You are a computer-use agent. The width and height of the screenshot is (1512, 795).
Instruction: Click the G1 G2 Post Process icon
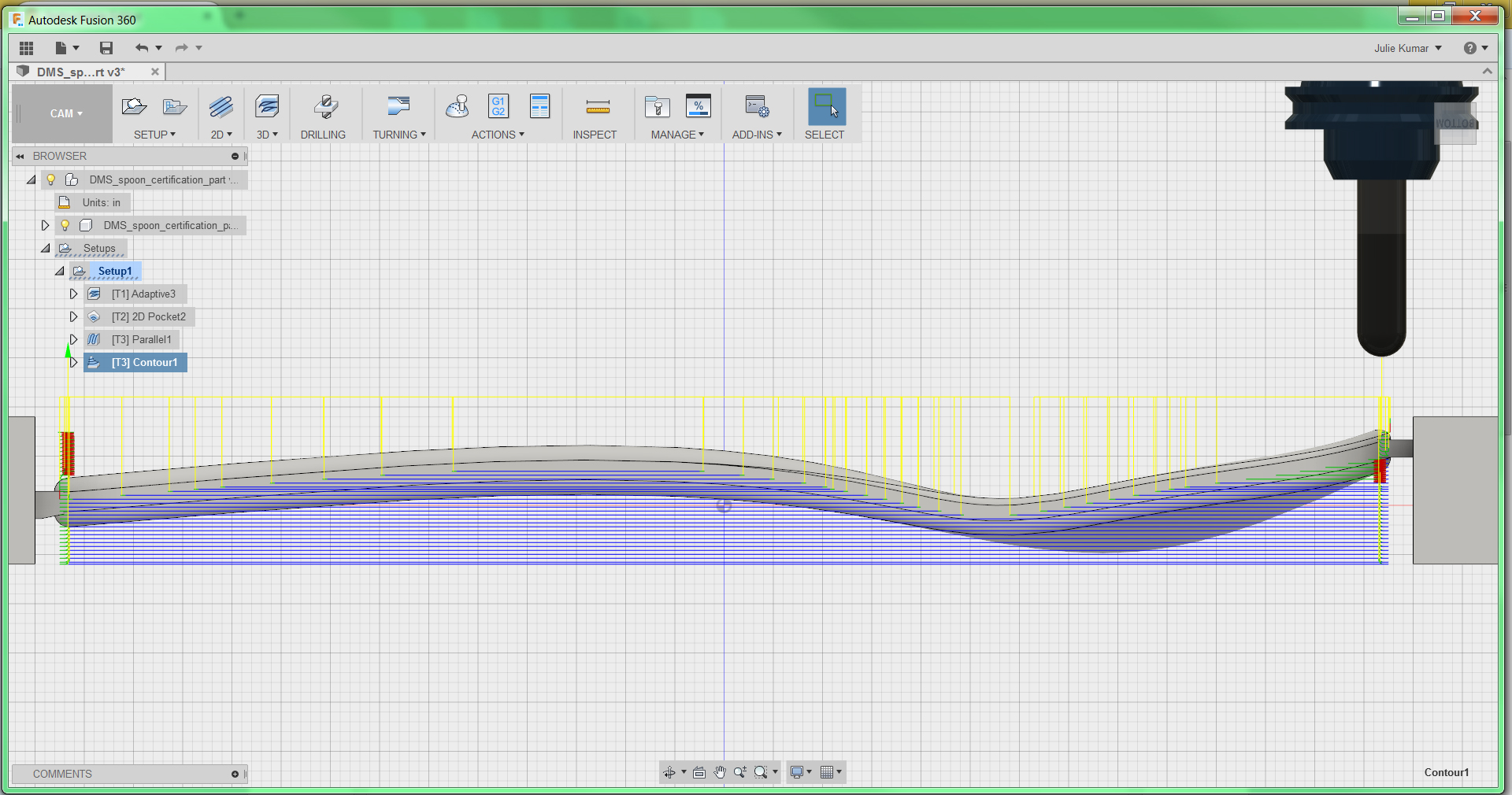point(498,106)
